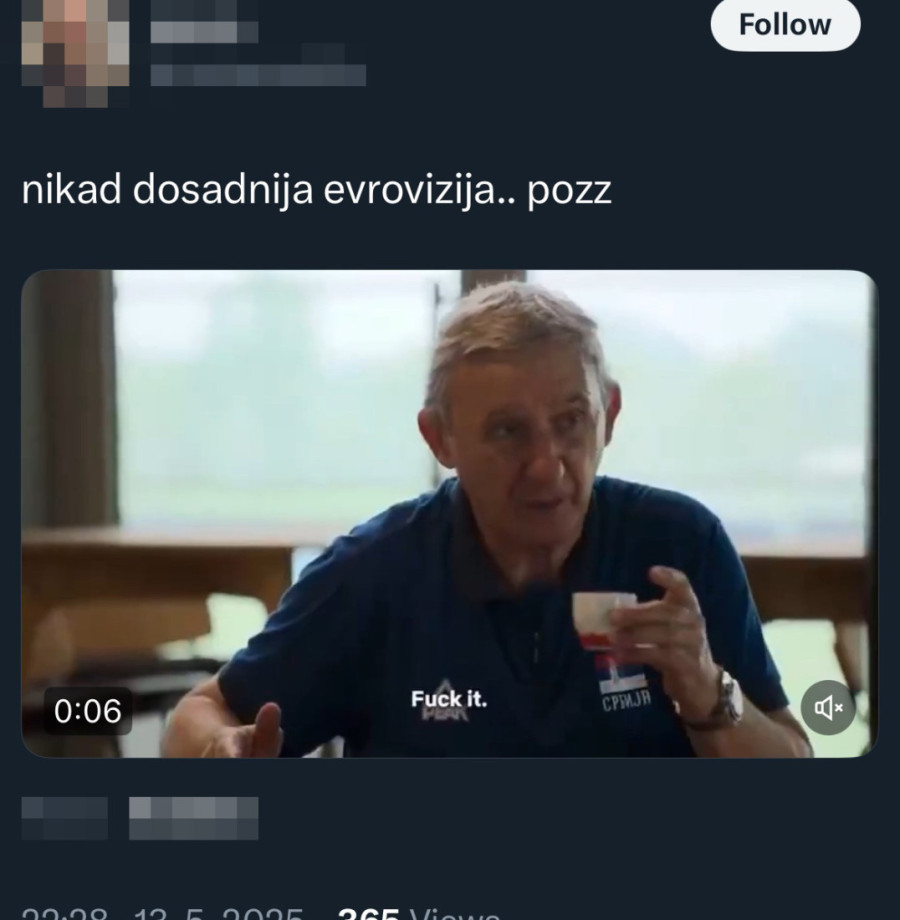The image size is (900, 920).
Task: Open the pixelated profile avatar
Action: pos(75,53)
